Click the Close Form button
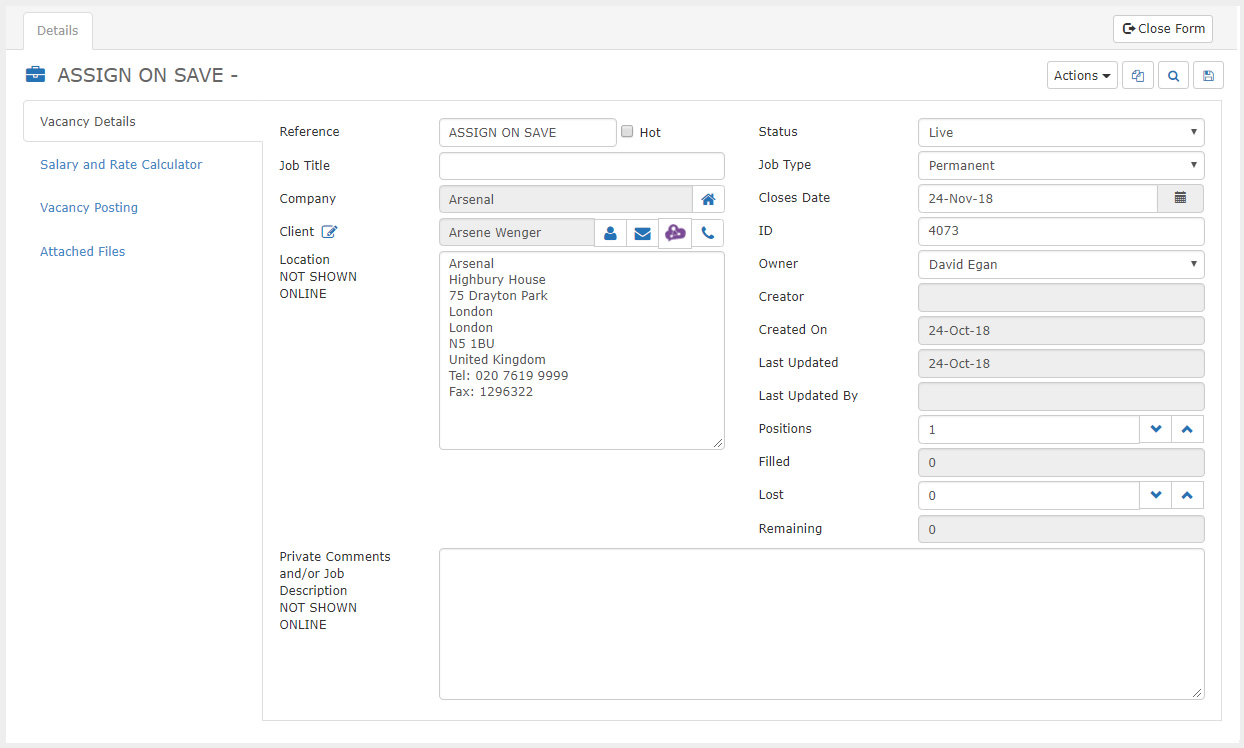Image resolution: width=1244 pixels, height=748 pixels. tap(1163, 29)
